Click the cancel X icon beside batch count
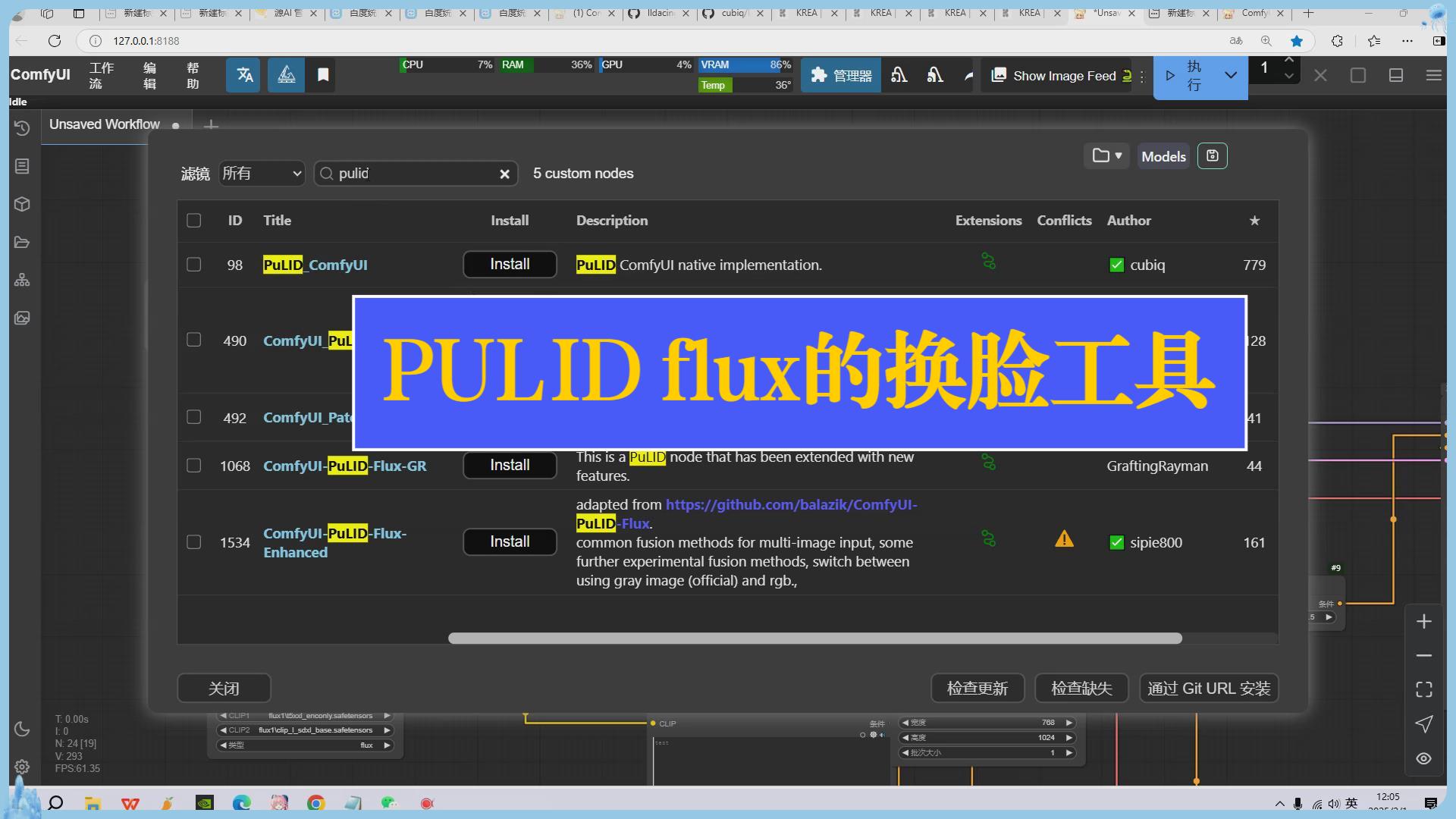This screenshot has height=819, width=1456. (x=1320, y=75)
